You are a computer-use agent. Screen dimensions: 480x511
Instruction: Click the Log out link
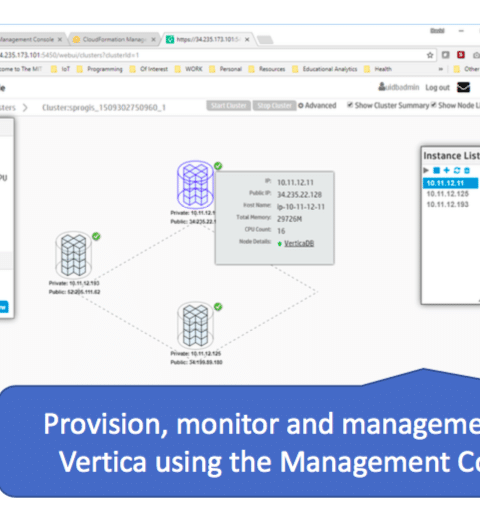[x=437, y=87]
